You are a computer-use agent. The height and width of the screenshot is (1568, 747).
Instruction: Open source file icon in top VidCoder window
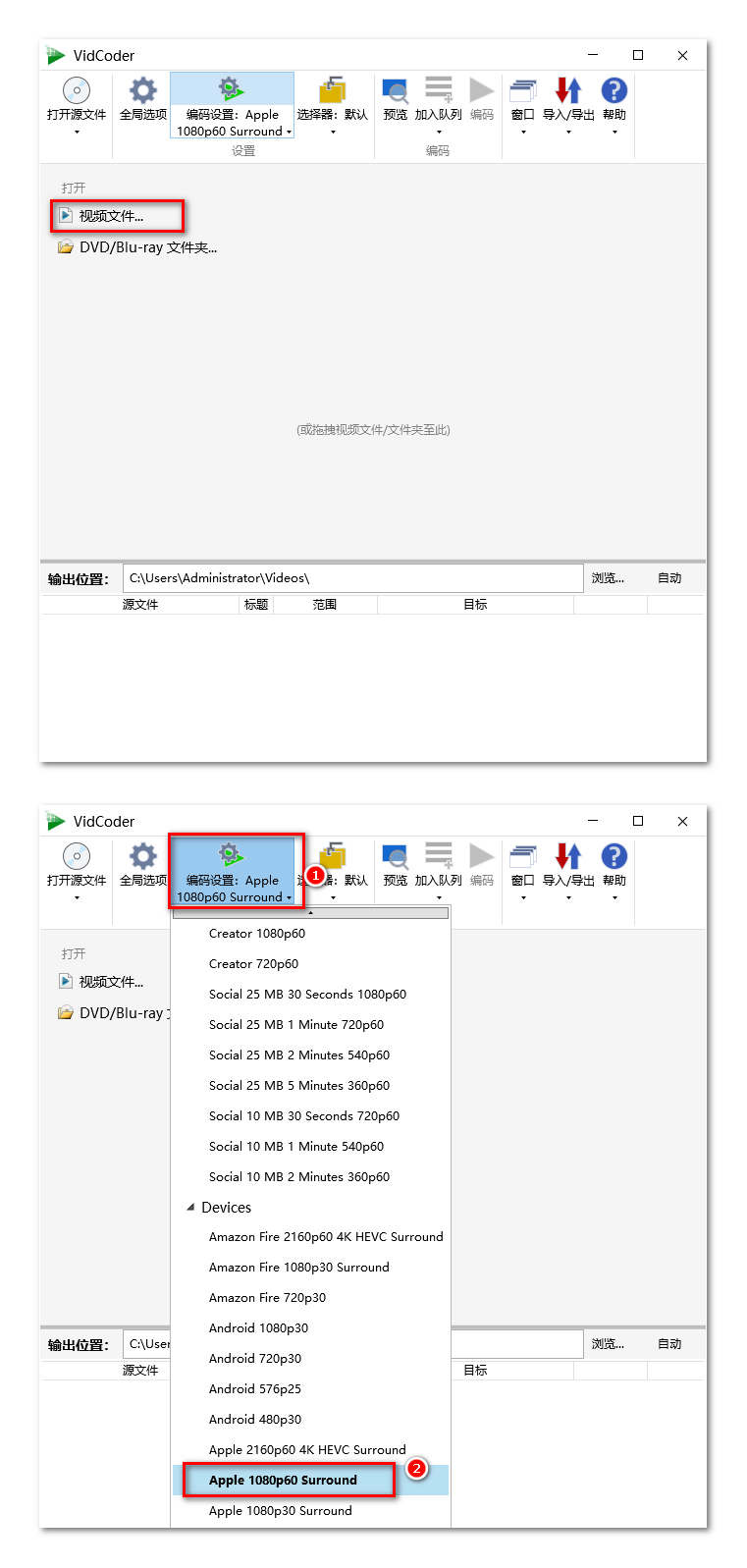point(77,90)
